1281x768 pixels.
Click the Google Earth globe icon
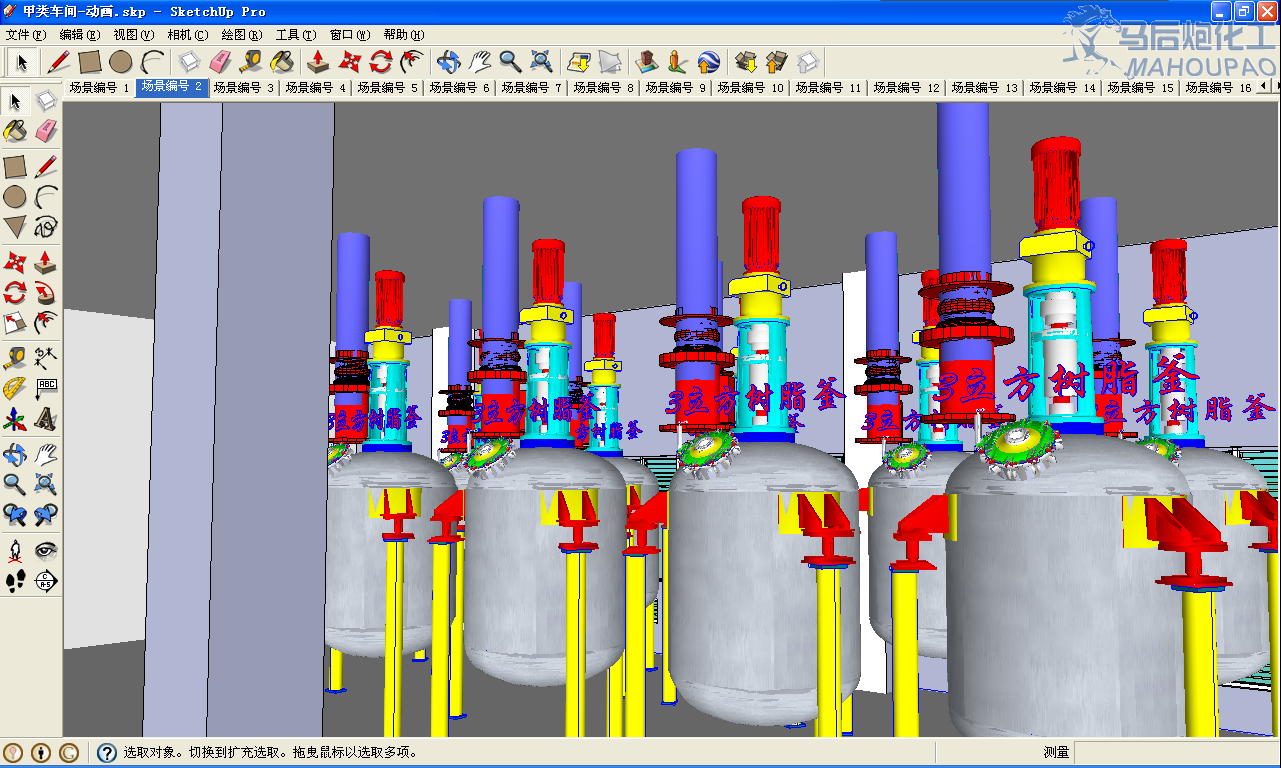pos(708,62)
